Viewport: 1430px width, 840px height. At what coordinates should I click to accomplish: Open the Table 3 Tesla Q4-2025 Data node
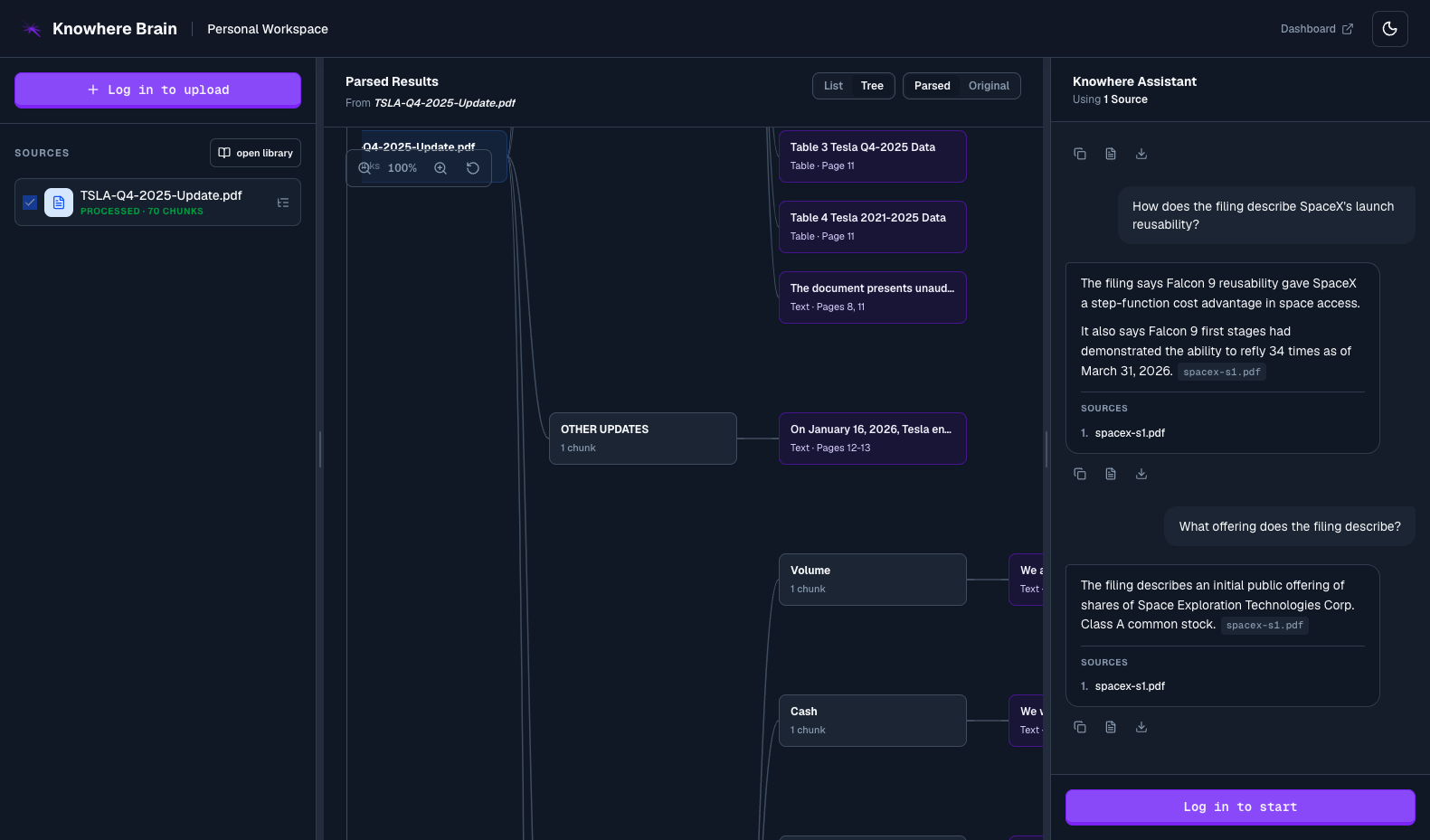tap(873, 156)
